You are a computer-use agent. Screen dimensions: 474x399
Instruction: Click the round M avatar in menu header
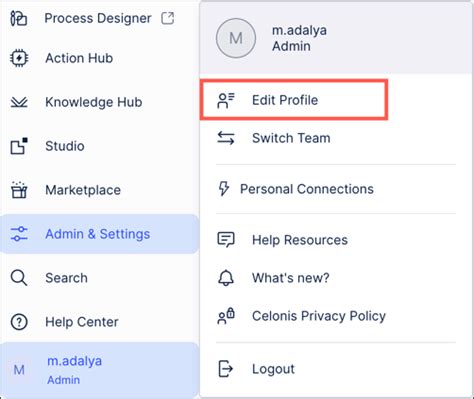(236, 38)
